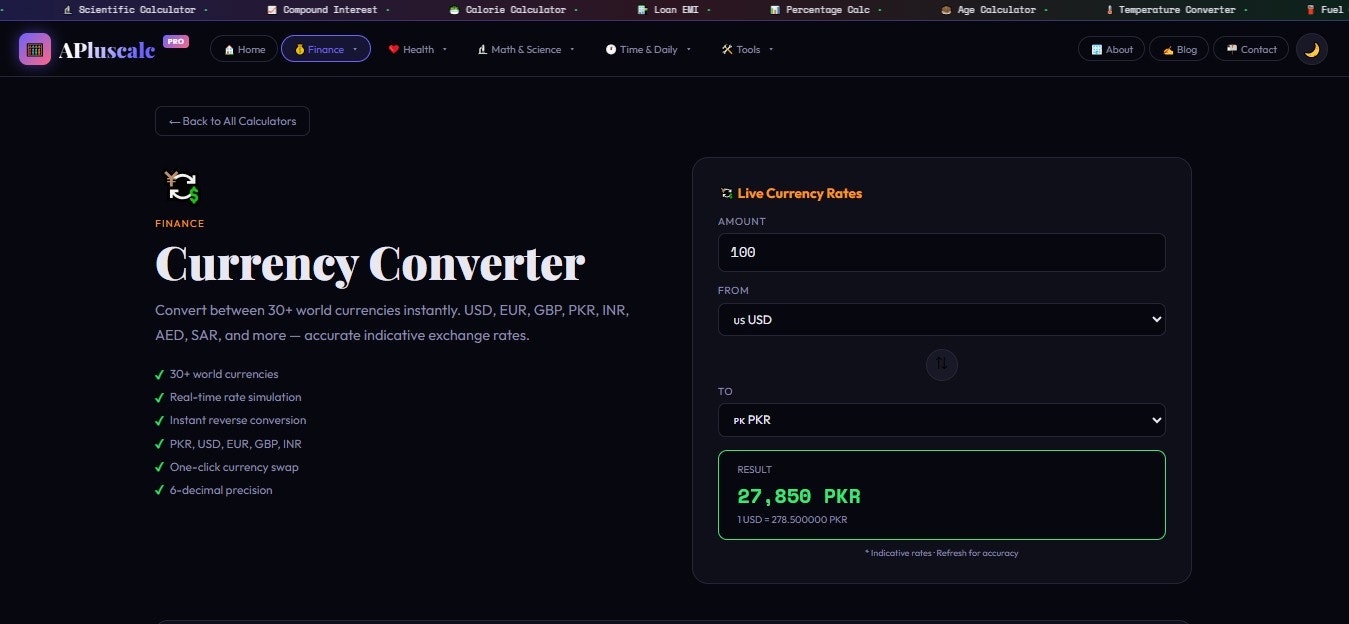Expand the Time & Daily menu
Image resolution: width=1349 pixels, height=624 pixels.
(x=647, y=49)
